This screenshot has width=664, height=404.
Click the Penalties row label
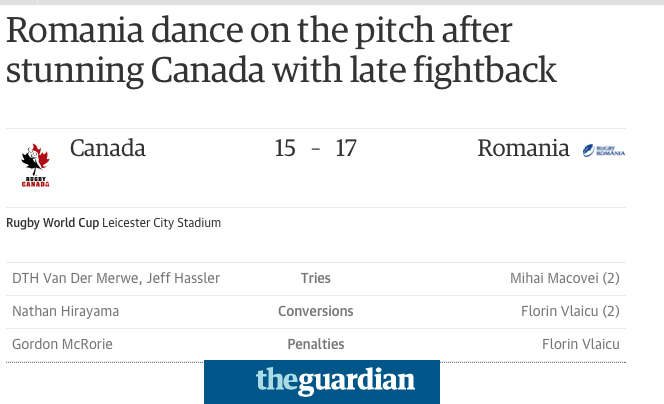click(315, 344)
